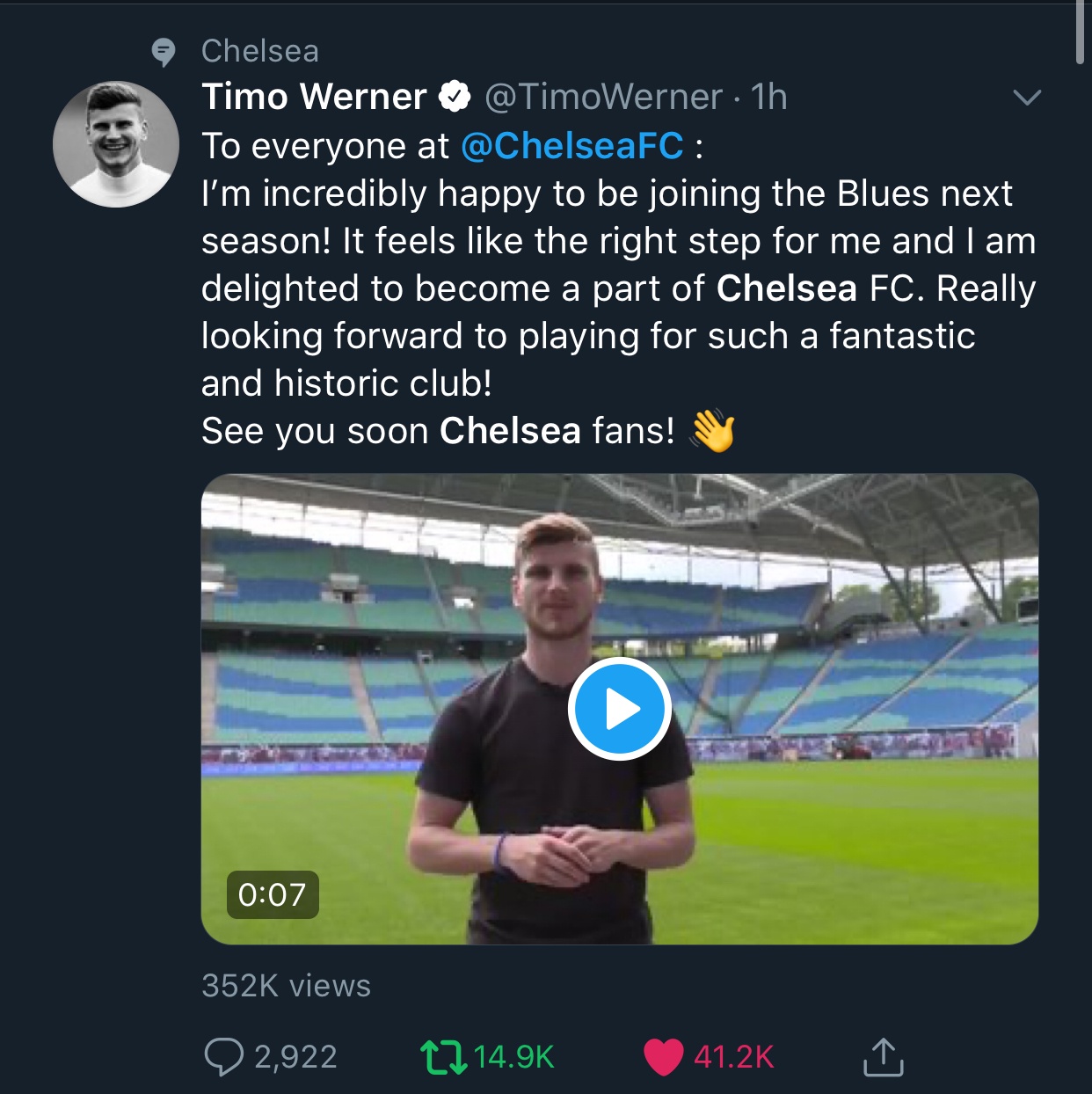Open the share tweet icon
Screen dimensions: 1092x1094
(x=883, y=1057)
